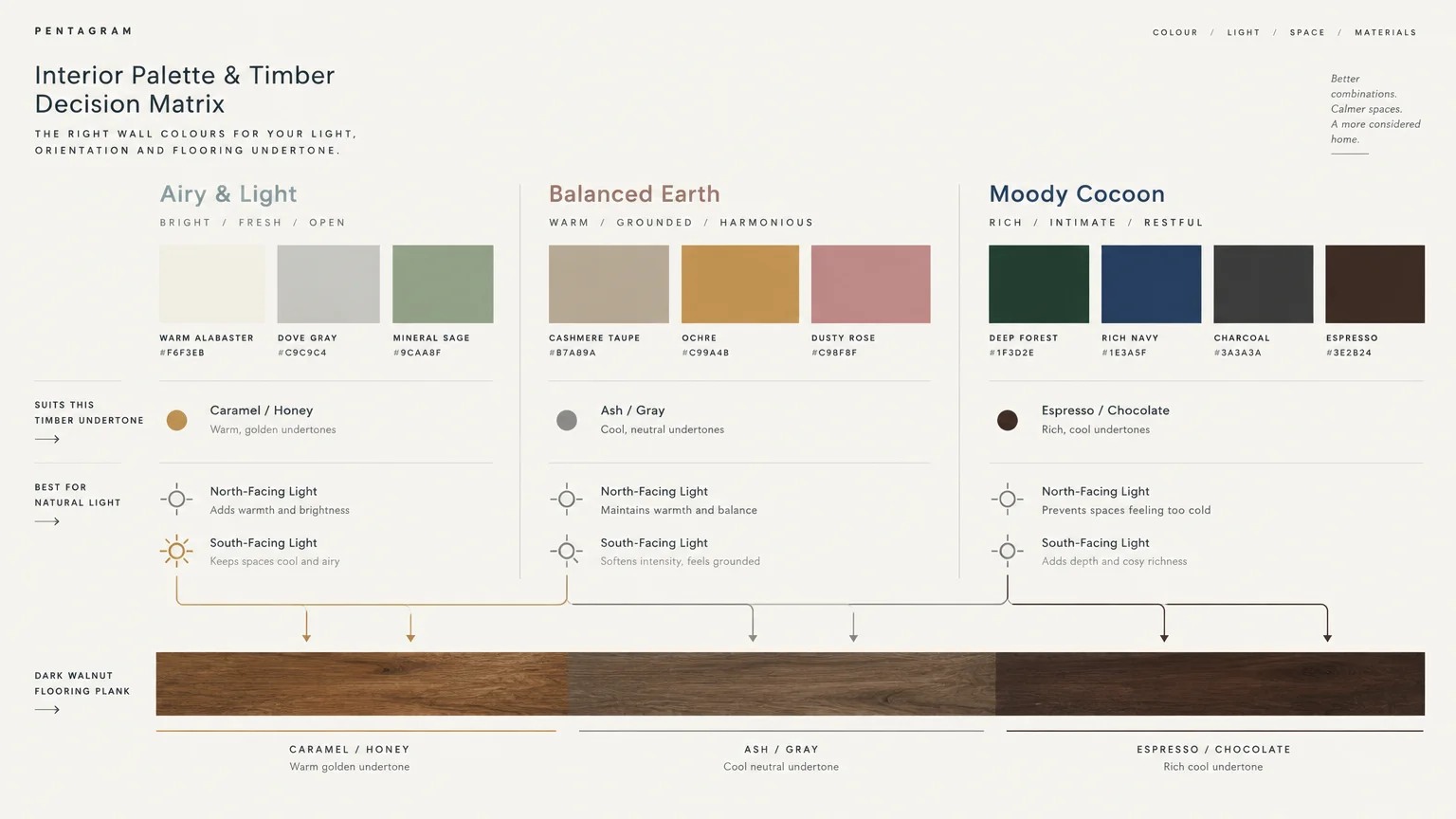The width and height of the screenshot is (1456, 819).
Task: Click the "Warm golden undertone" caption below the plank
Action: point(350,767)
